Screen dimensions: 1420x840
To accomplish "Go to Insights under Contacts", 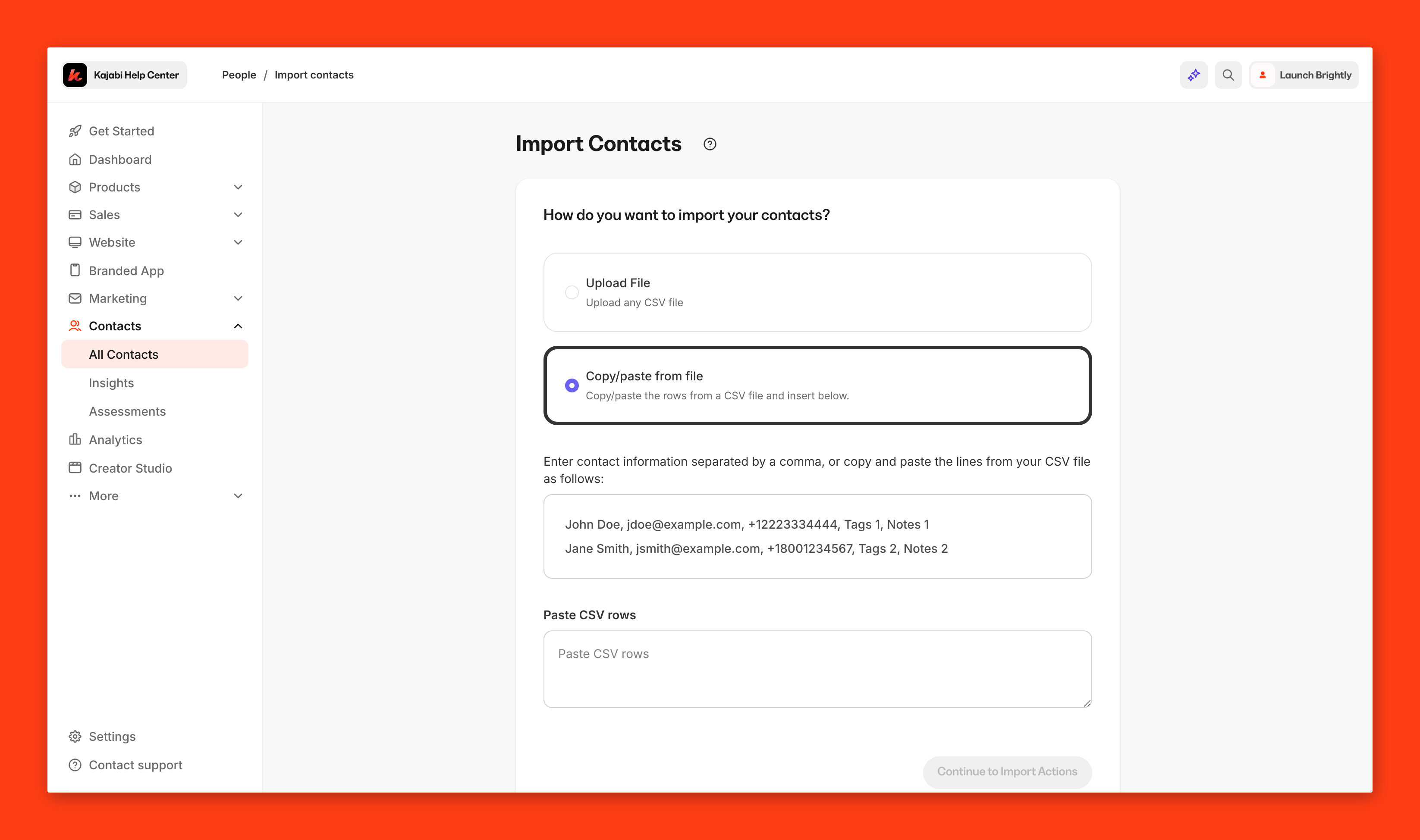I will click(x=112, y=383).
